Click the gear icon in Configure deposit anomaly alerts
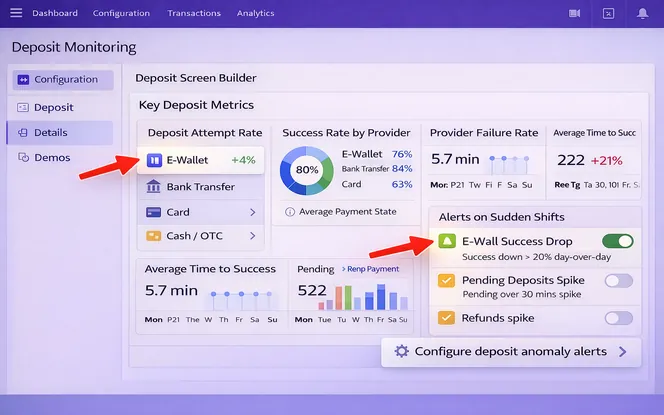The height and width of the screenshot is (415, 664). [401, 351]
